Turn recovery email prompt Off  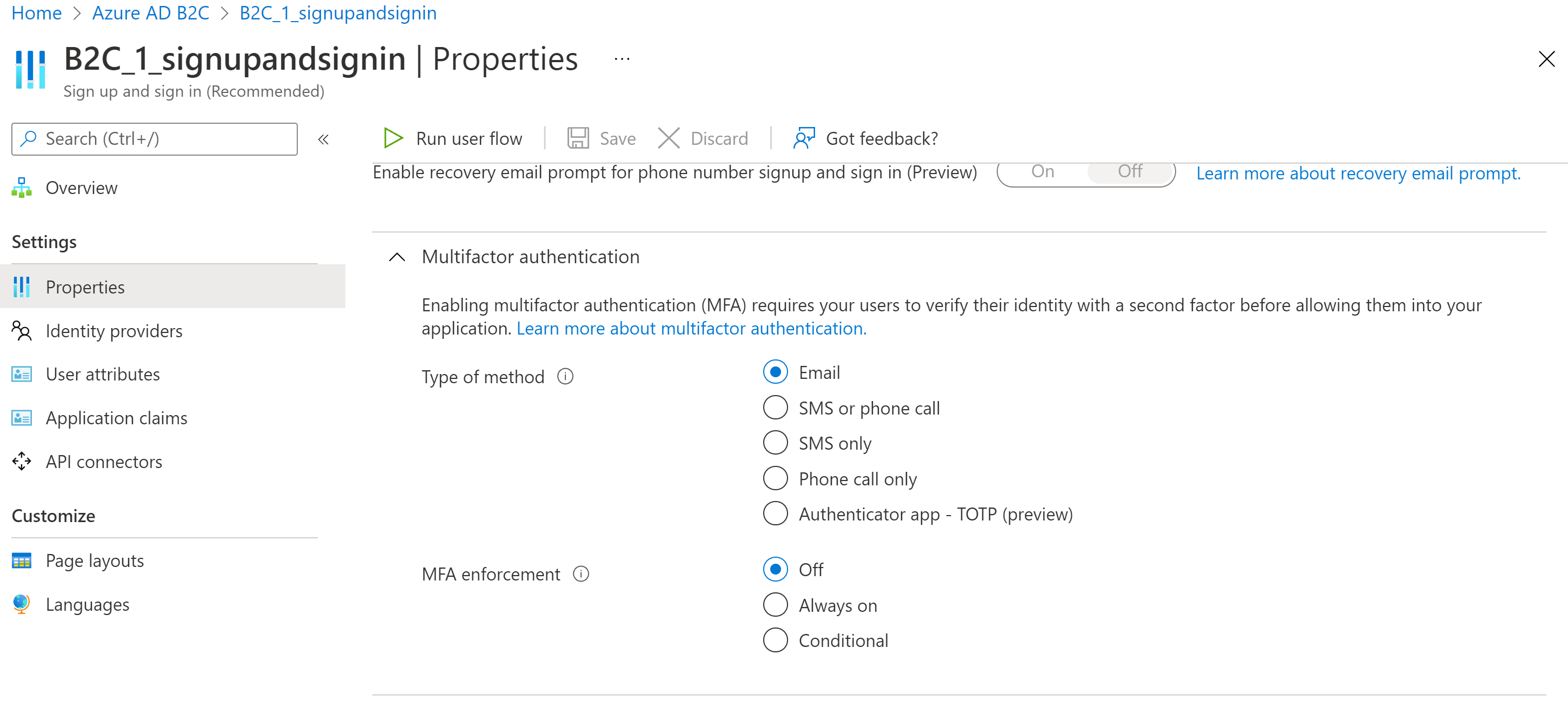[1130, 171]
